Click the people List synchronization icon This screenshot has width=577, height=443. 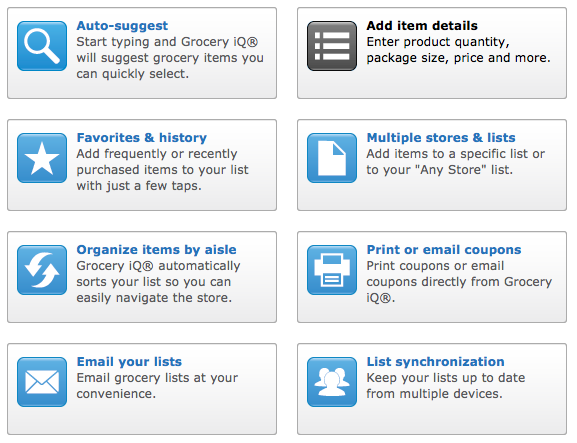[332, 382]
